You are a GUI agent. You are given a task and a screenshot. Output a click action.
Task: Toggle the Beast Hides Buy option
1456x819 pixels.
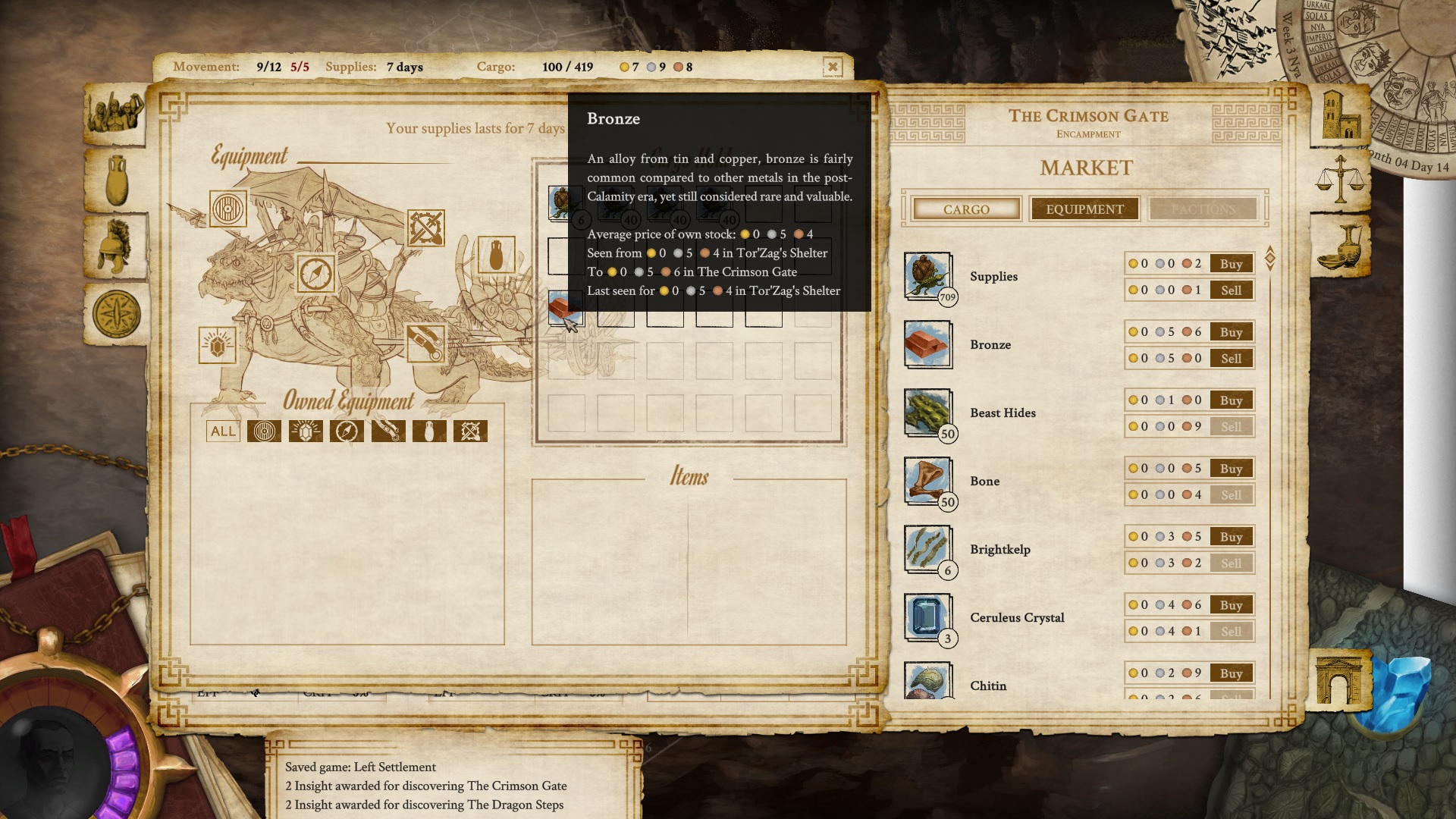point(1231,400)
